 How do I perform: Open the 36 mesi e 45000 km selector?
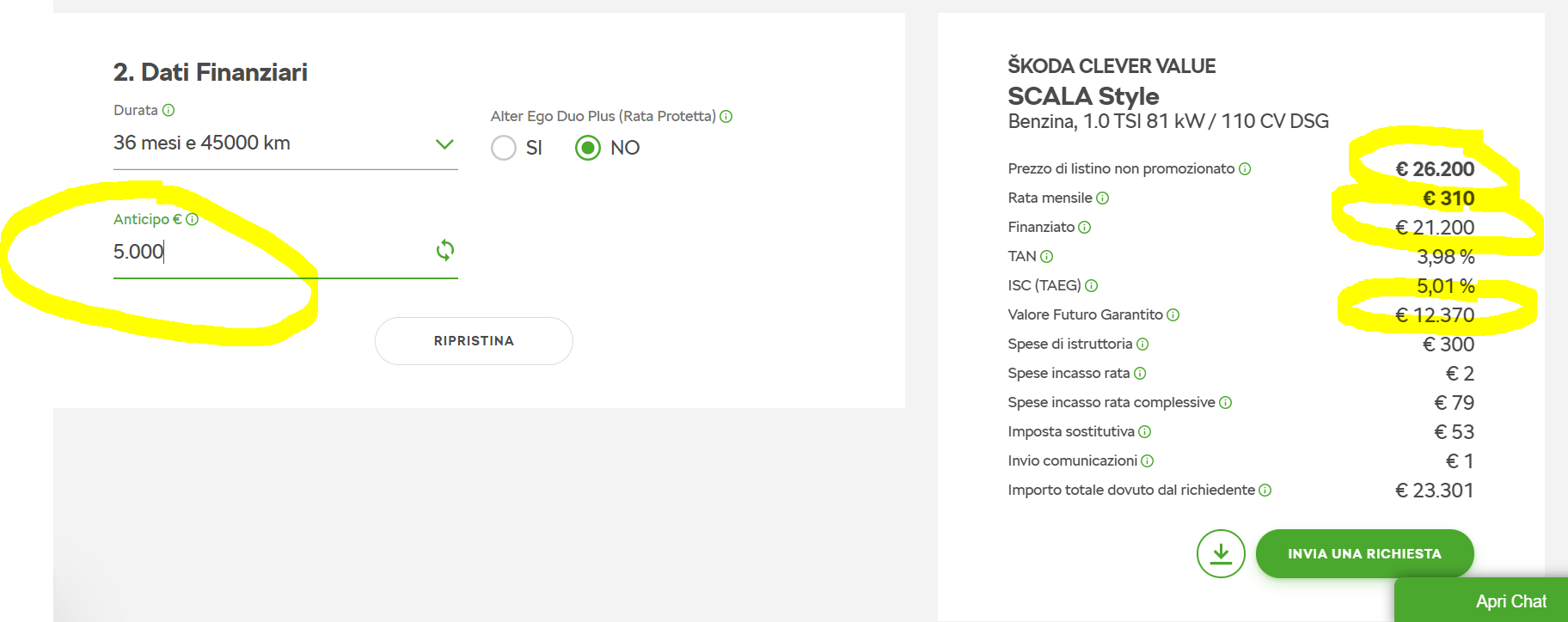(x=285, y=143)
